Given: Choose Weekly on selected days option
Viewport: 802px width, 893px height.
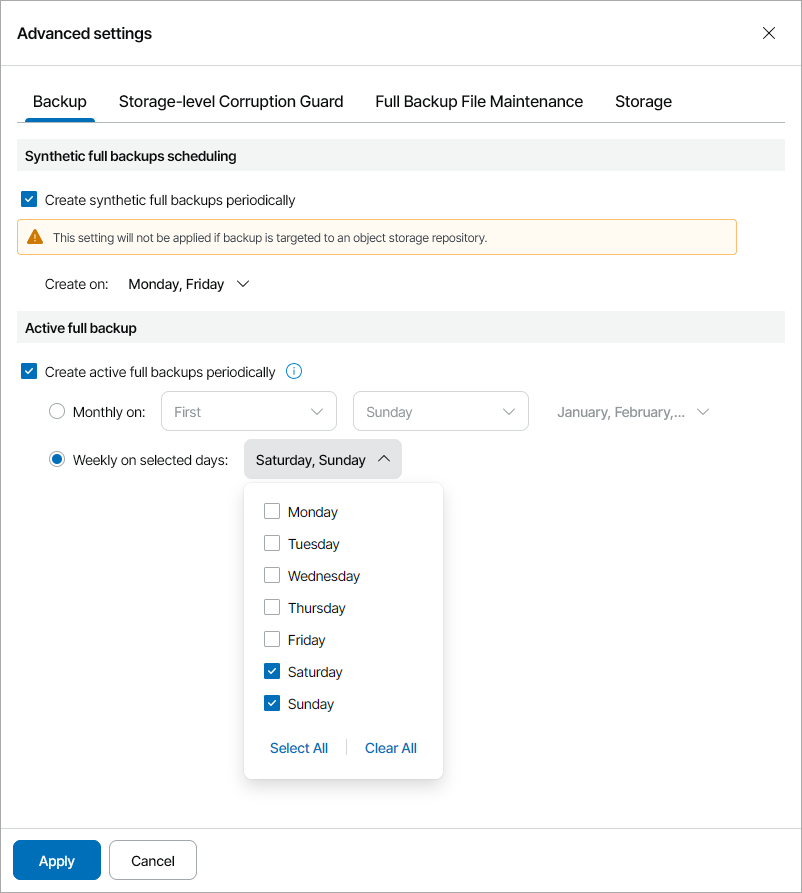Looking at the screenshot, I should [57, 460].
